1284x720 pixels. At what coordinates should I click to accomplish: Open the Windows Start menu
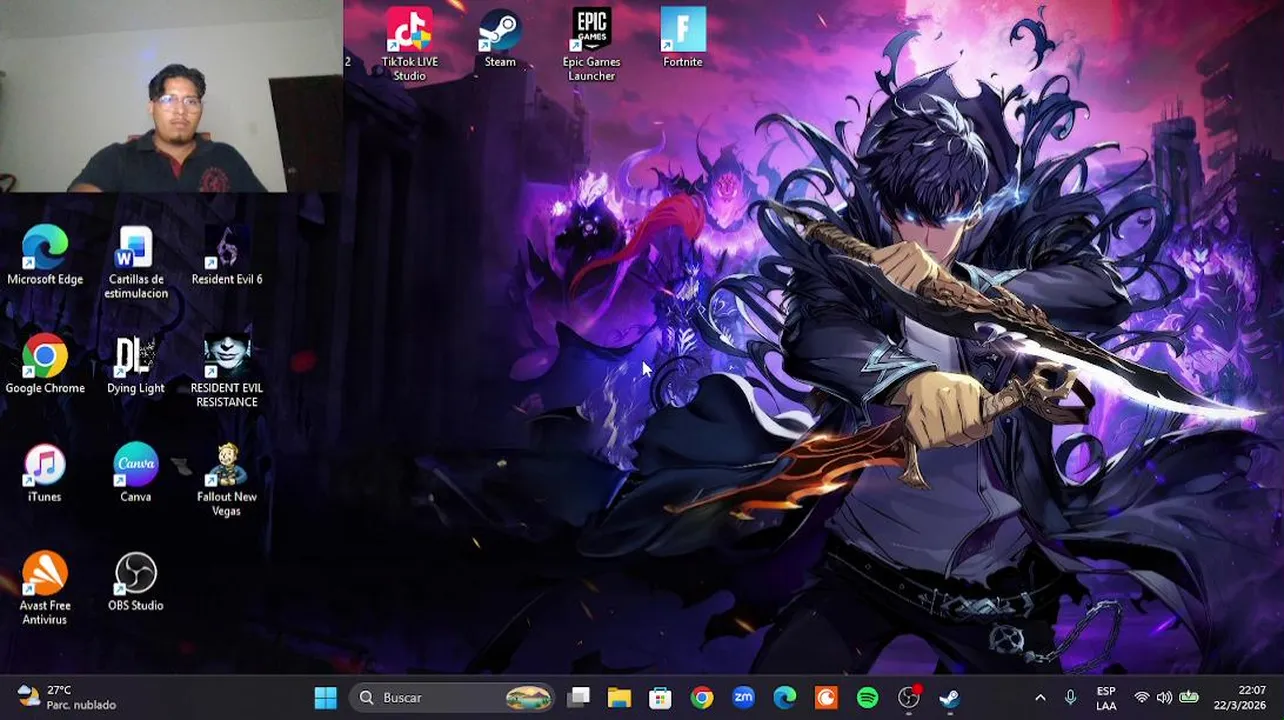(x=326, y=697)
